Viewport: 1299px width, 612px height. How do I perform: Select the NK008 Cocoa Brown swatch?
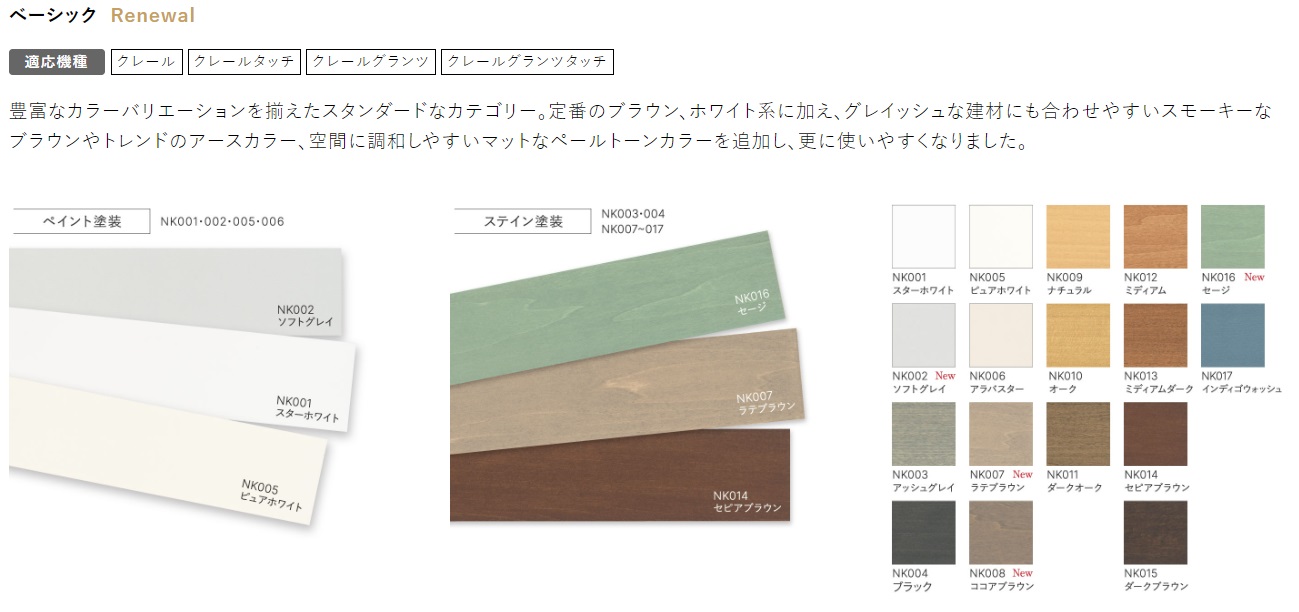tap(1001, 533)
